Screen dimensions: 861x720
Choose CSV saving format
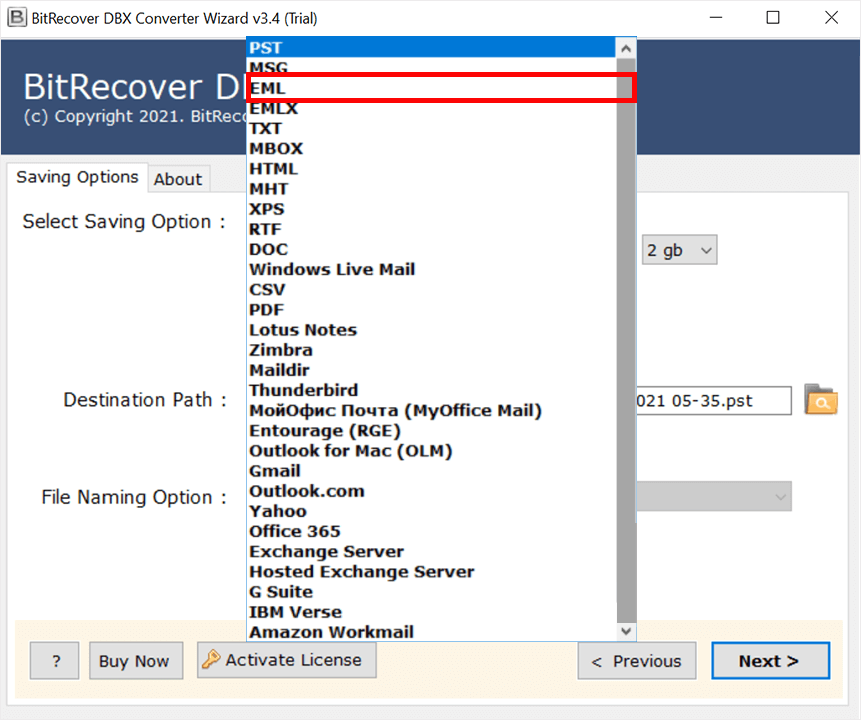[x=431, y=289]
